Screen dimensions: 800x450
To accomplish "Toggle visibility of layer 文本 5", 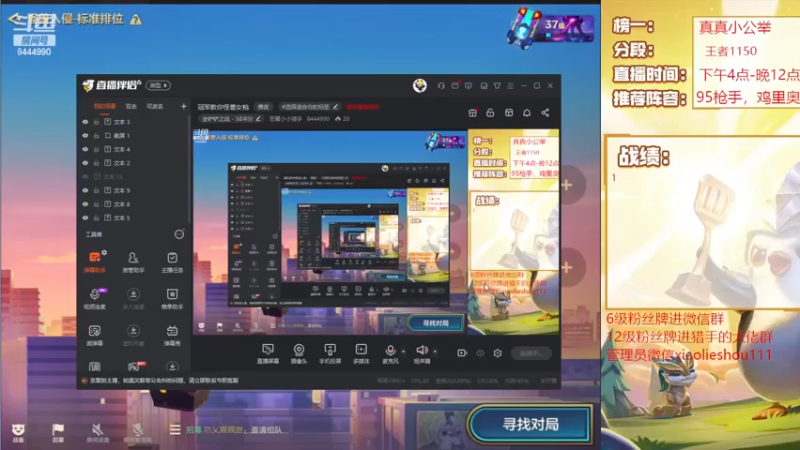I will point(85,218).
